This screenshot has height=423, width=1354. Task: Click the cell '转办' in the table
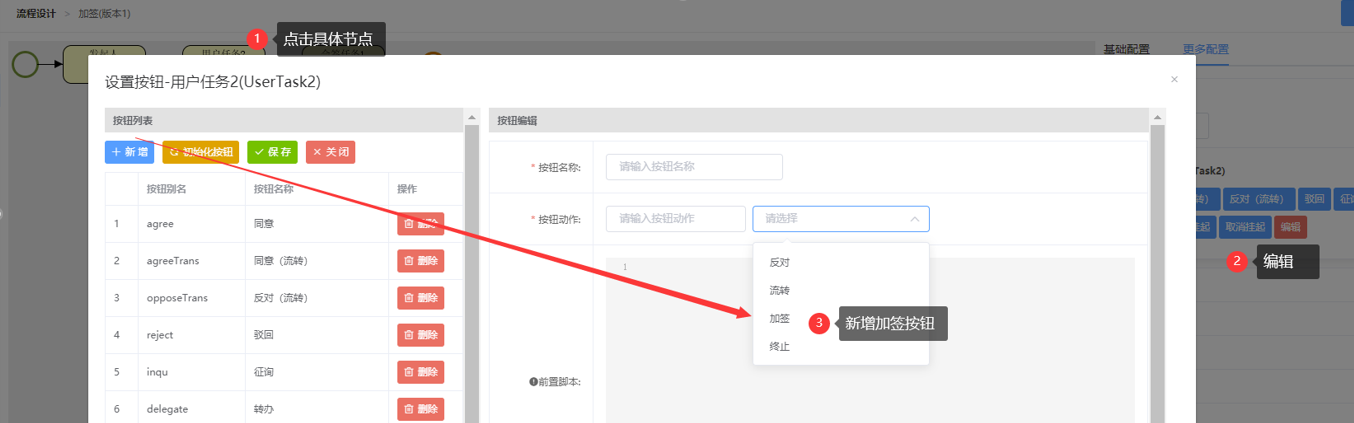click(317, 409)
